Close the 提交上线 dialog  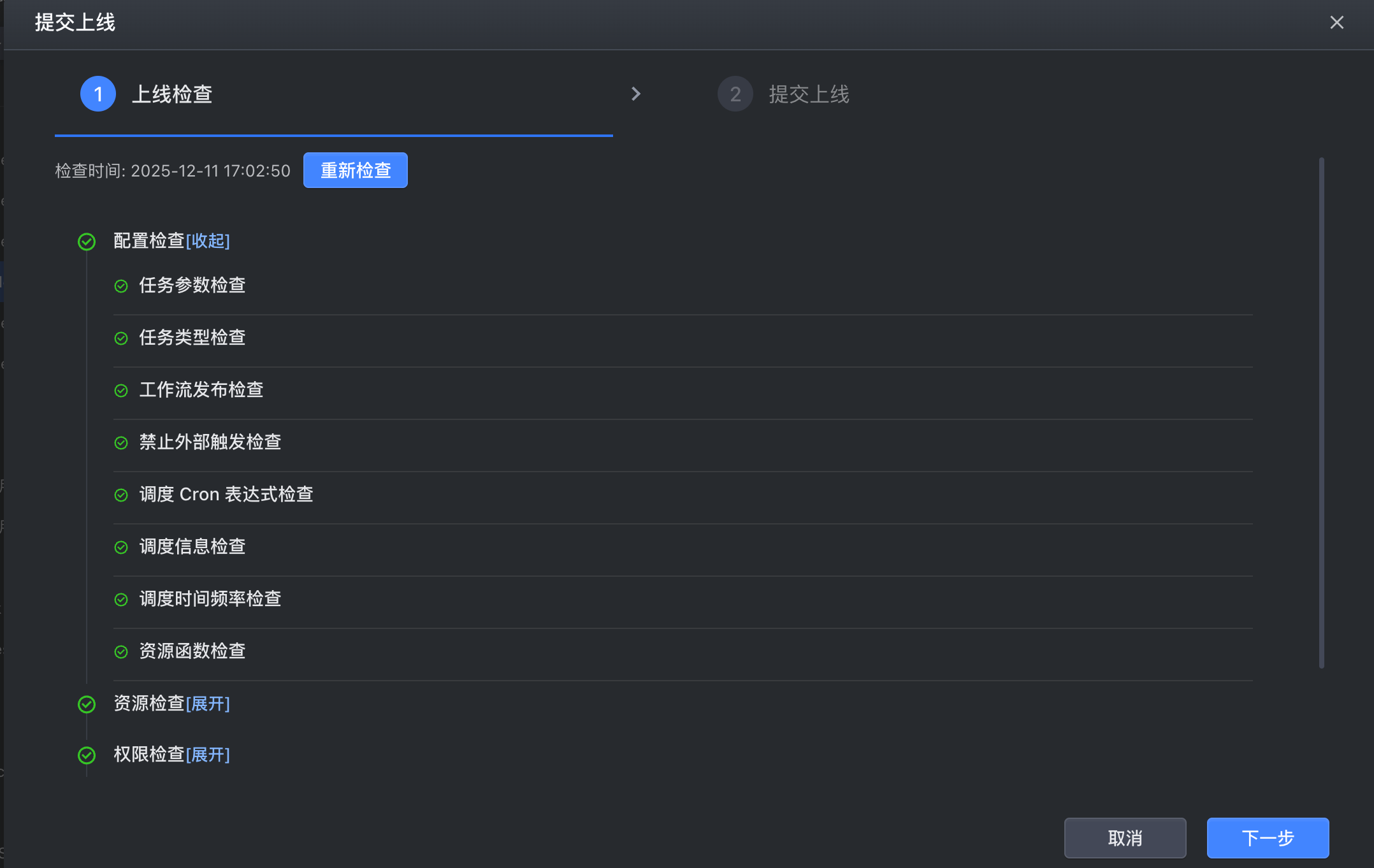[x=1336, y=23]
